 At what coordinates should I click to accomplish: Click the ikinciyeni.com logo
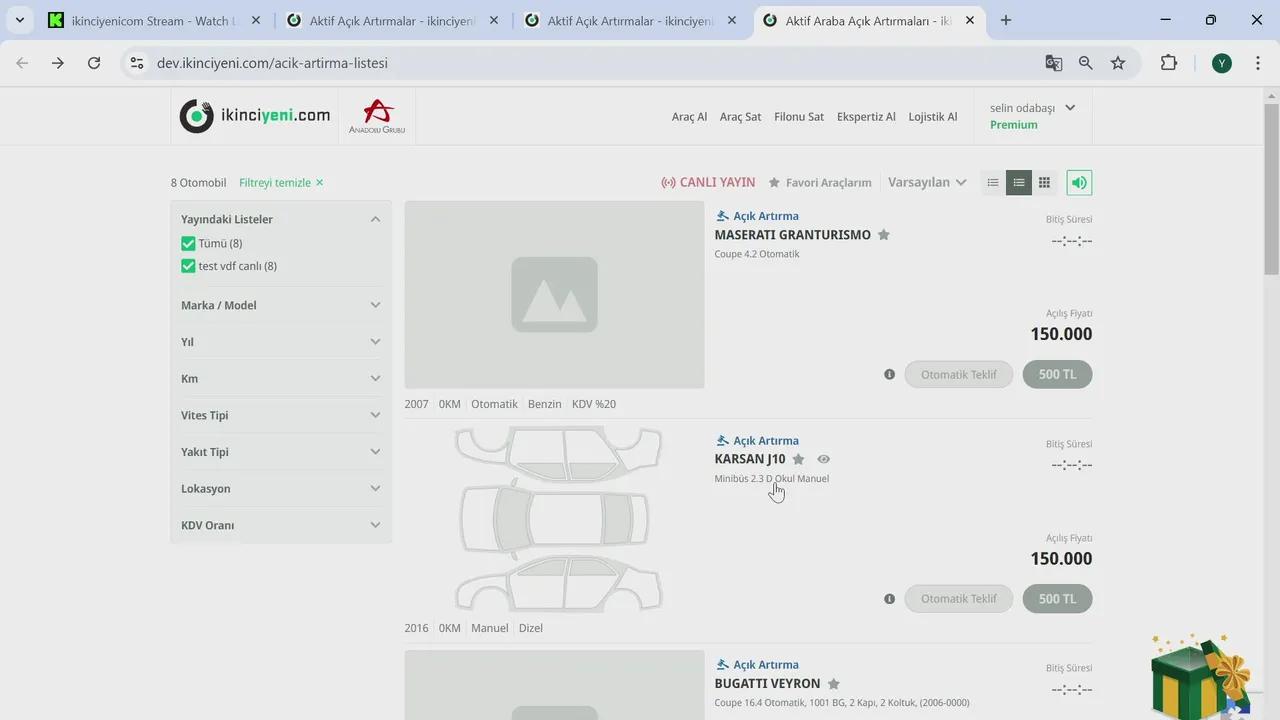[x=254, y=116]
